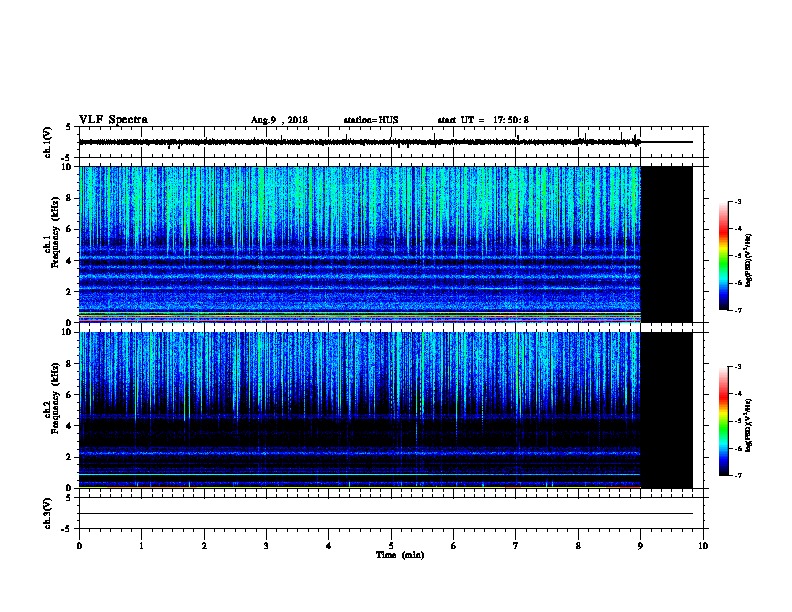Screen dimensions: 792x612
Task: Click the time-axis tick label "2"
Action: click(x=204, y=546)
